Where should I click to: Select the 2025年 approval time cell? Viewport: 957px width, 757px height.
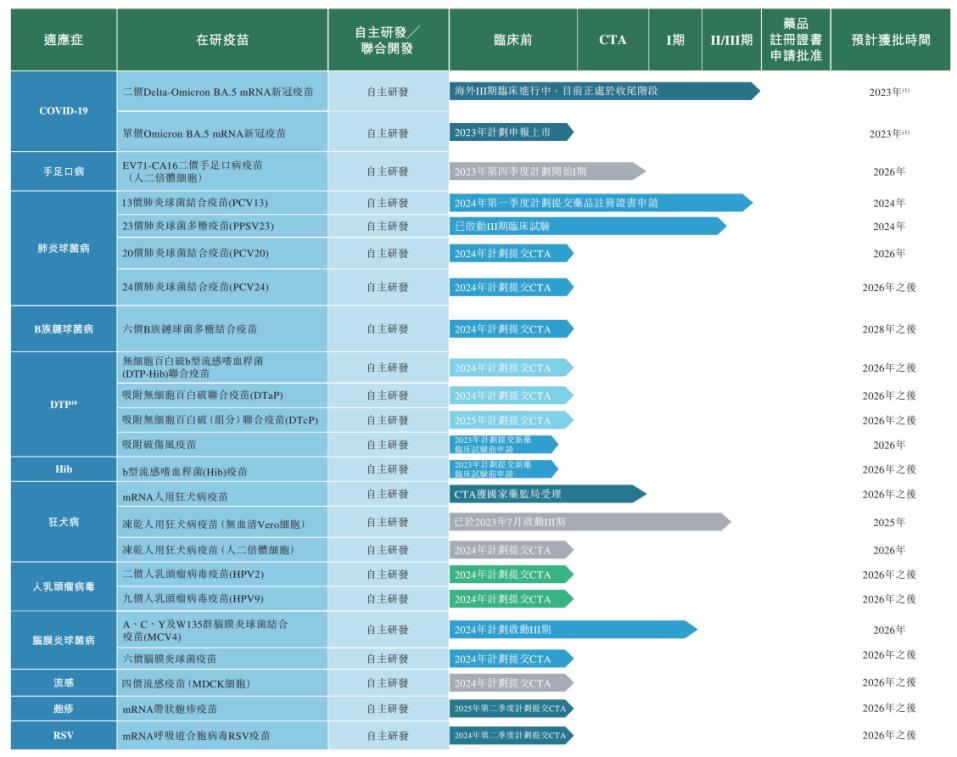point(889,522)
